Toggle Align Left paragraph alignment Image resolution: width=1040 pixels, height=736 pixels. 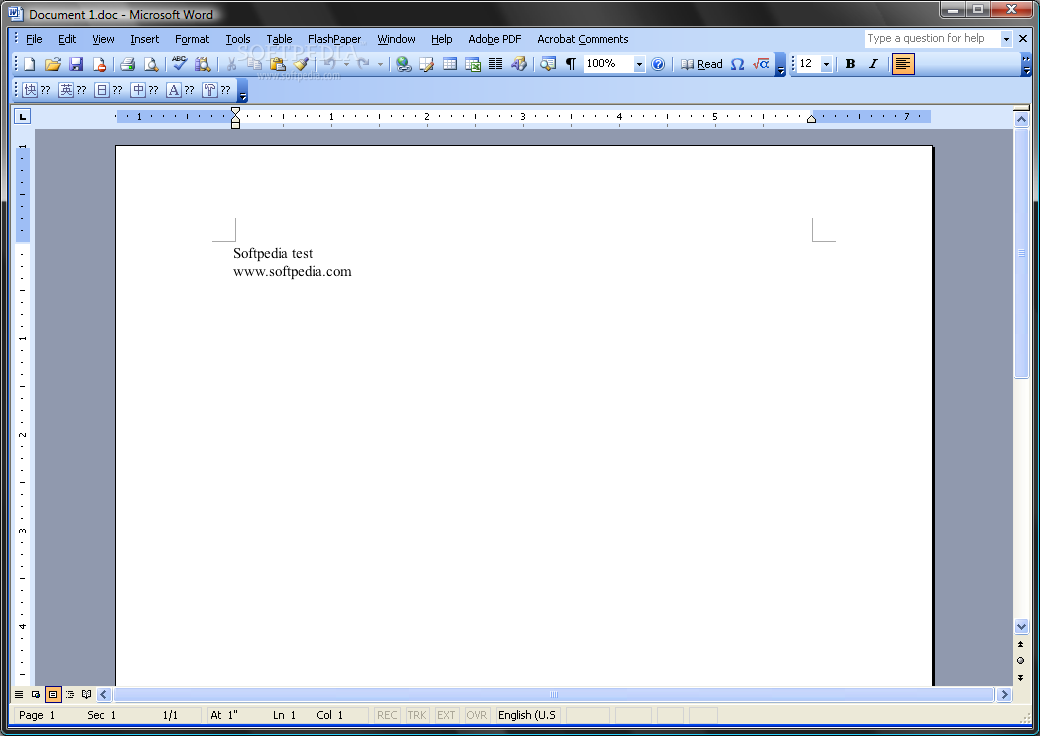click(x=903, y=64)
